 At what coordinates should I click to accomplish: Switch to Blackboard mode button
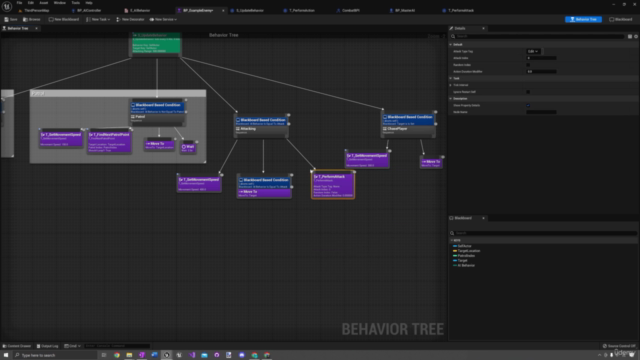[620, 19]
